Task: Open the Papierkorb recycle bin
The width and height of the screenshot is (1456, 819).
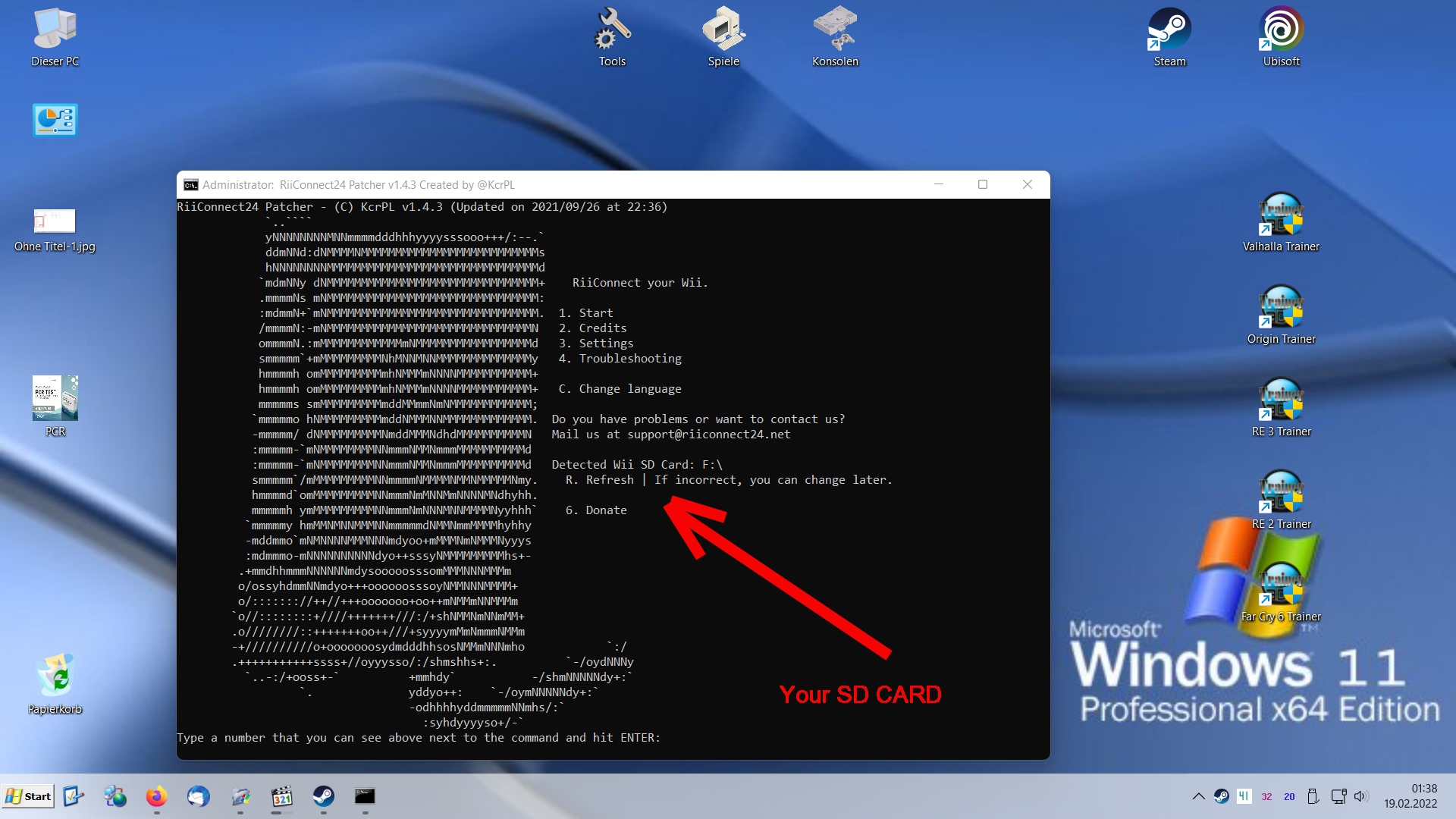Action: click(55, 685)
